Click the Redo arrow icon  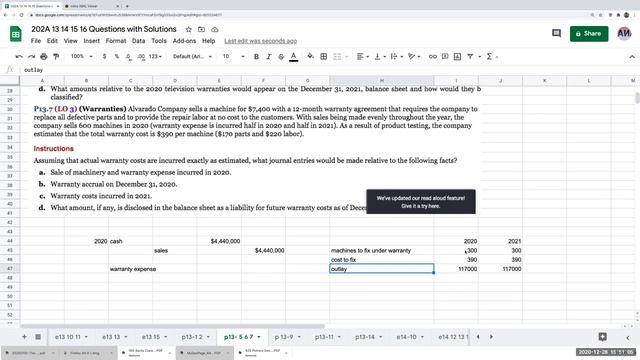31,56
